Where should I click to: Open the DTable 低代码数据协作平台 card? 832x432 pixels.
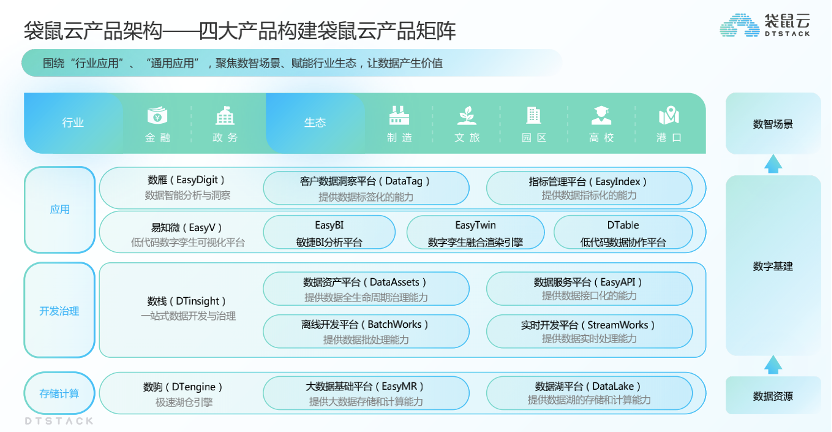point(623,233)
